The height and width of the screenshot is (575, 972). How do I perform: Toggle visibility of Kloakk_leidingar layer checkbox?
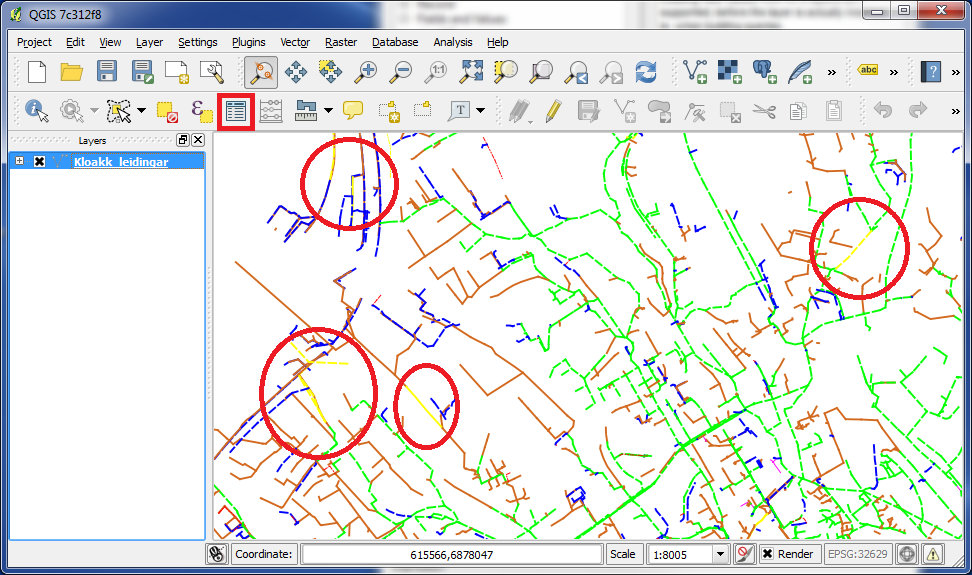(39, 162)
